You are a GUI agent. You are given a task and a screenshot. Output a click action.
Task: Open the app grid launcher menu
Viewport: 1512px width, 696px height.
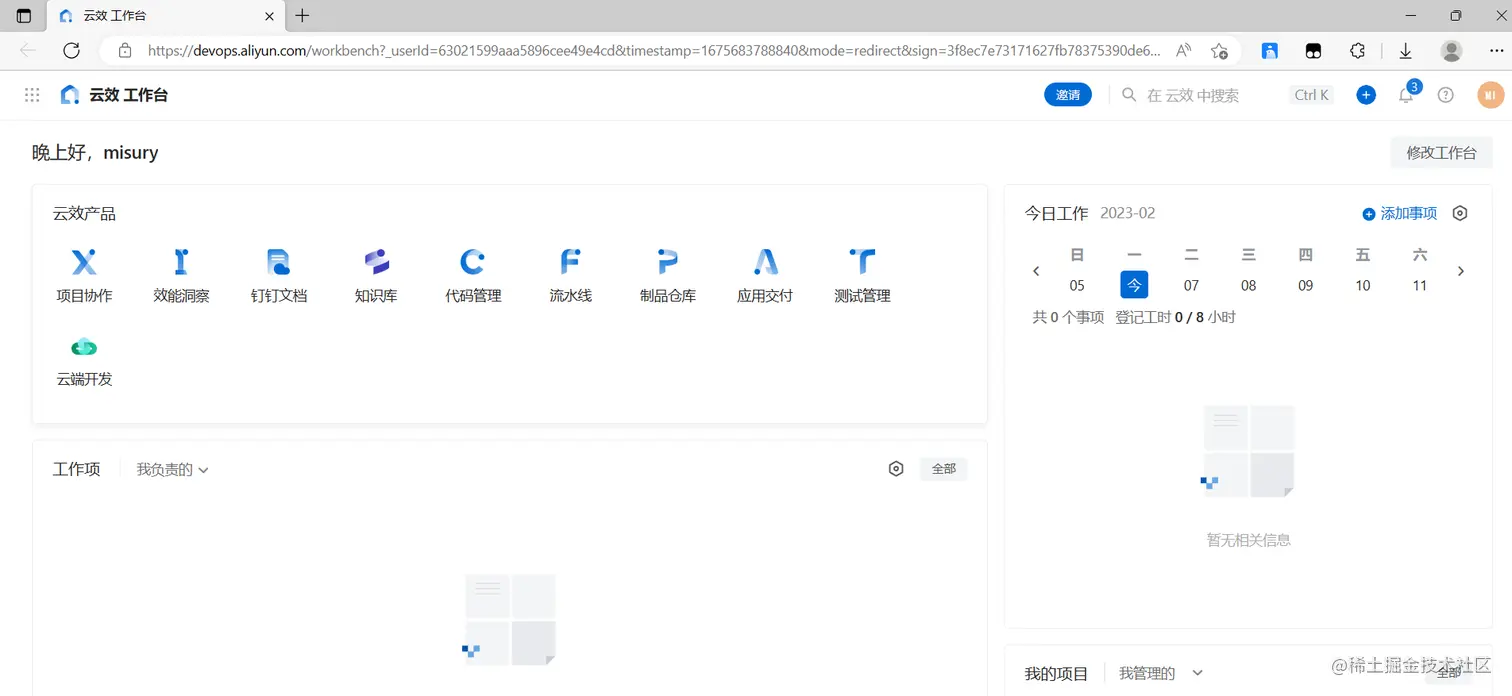pyautogui.click(x=32, y=95)
